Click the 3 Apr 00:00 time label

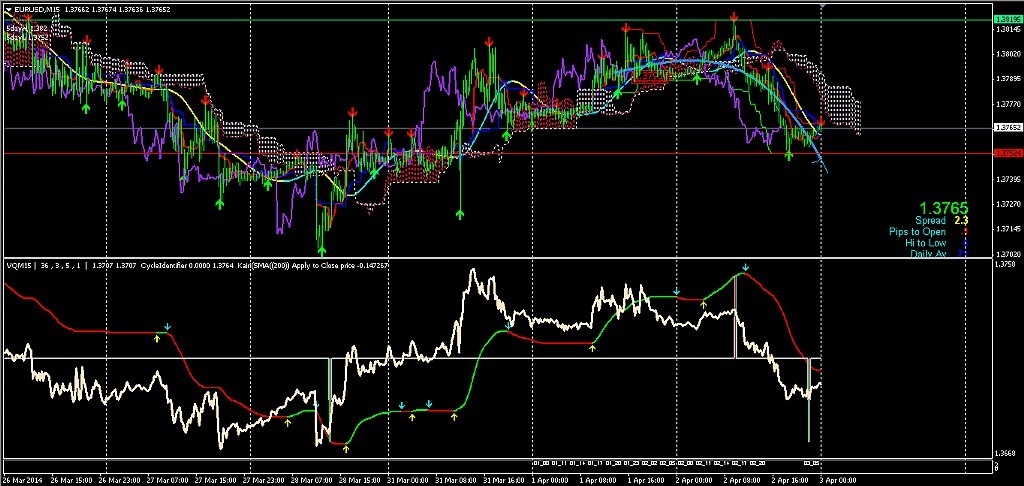click(x=836, y=480)
